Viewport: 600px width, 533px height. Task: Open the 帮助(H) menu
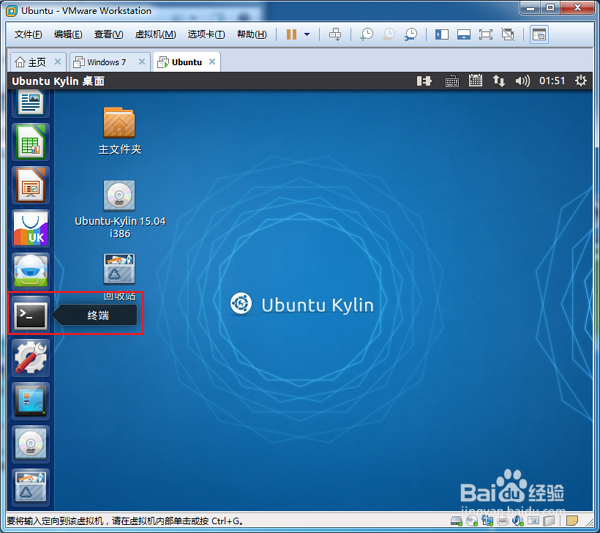pos(252,34)
